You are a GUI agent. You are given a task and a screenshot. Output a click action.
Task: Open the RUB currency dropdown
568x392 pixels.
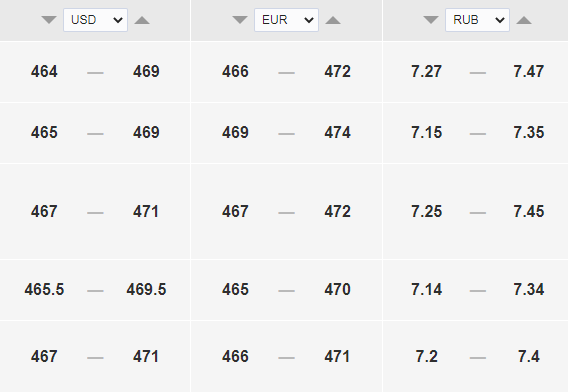(x=477, y=20)
